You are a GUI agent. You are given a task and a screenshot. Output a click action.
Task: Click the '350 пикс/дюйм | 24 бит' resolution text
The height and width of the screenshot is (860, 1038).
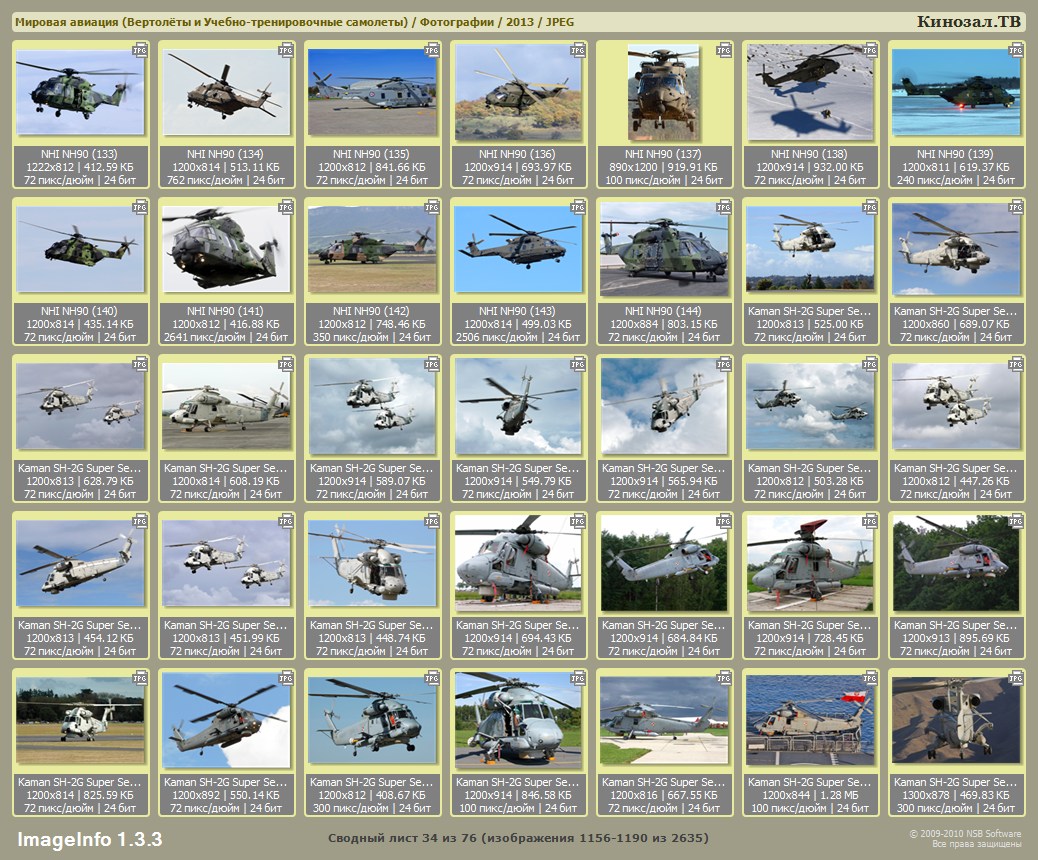pos(372,337)
